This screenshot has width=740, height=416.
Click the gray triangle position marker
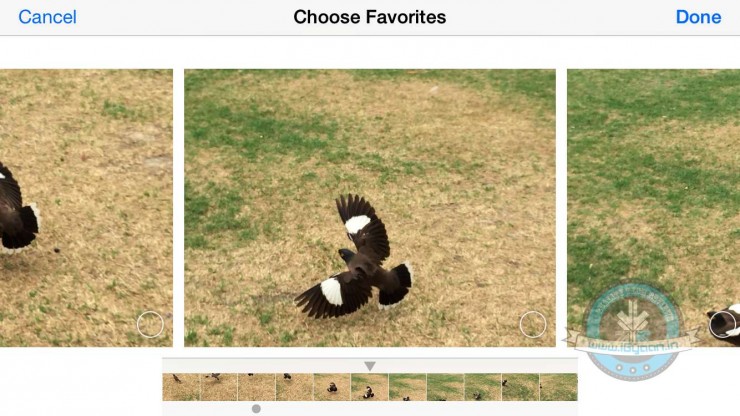click(370, 366)
